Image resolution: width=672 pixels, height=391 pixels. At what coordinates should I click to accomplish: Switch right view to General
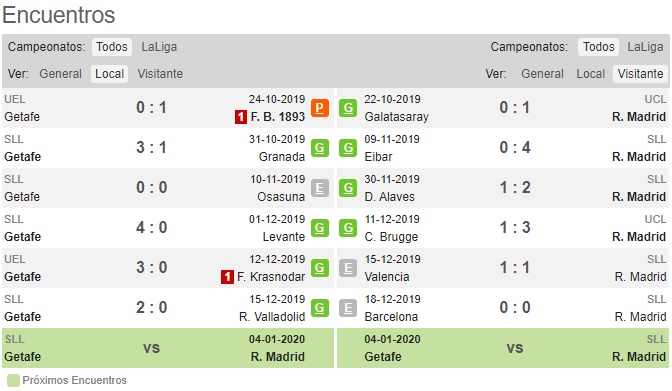pos(542,74)
